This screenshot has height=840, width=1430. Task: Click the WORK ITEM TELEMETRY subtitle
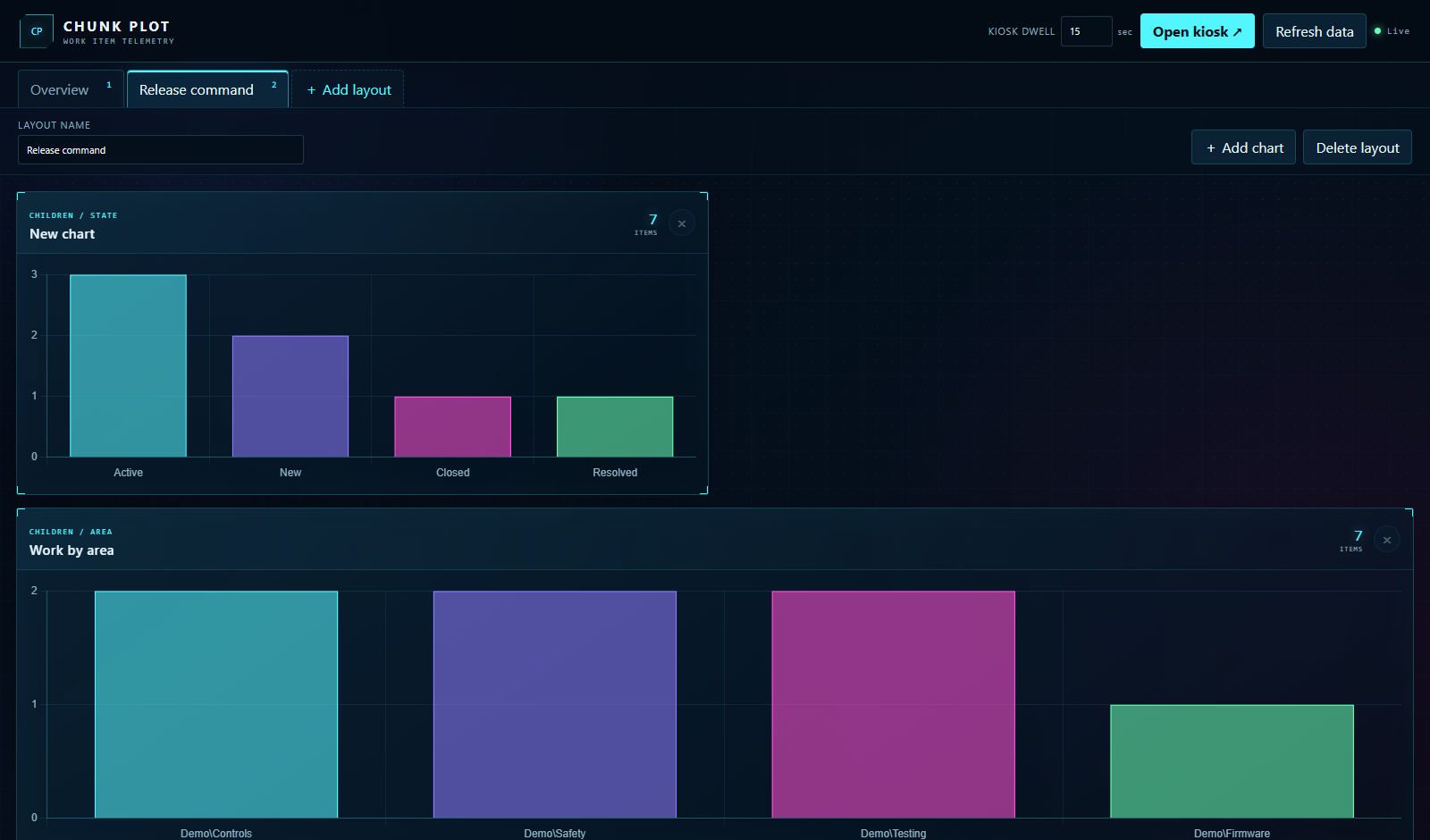[x=119, y=41]
